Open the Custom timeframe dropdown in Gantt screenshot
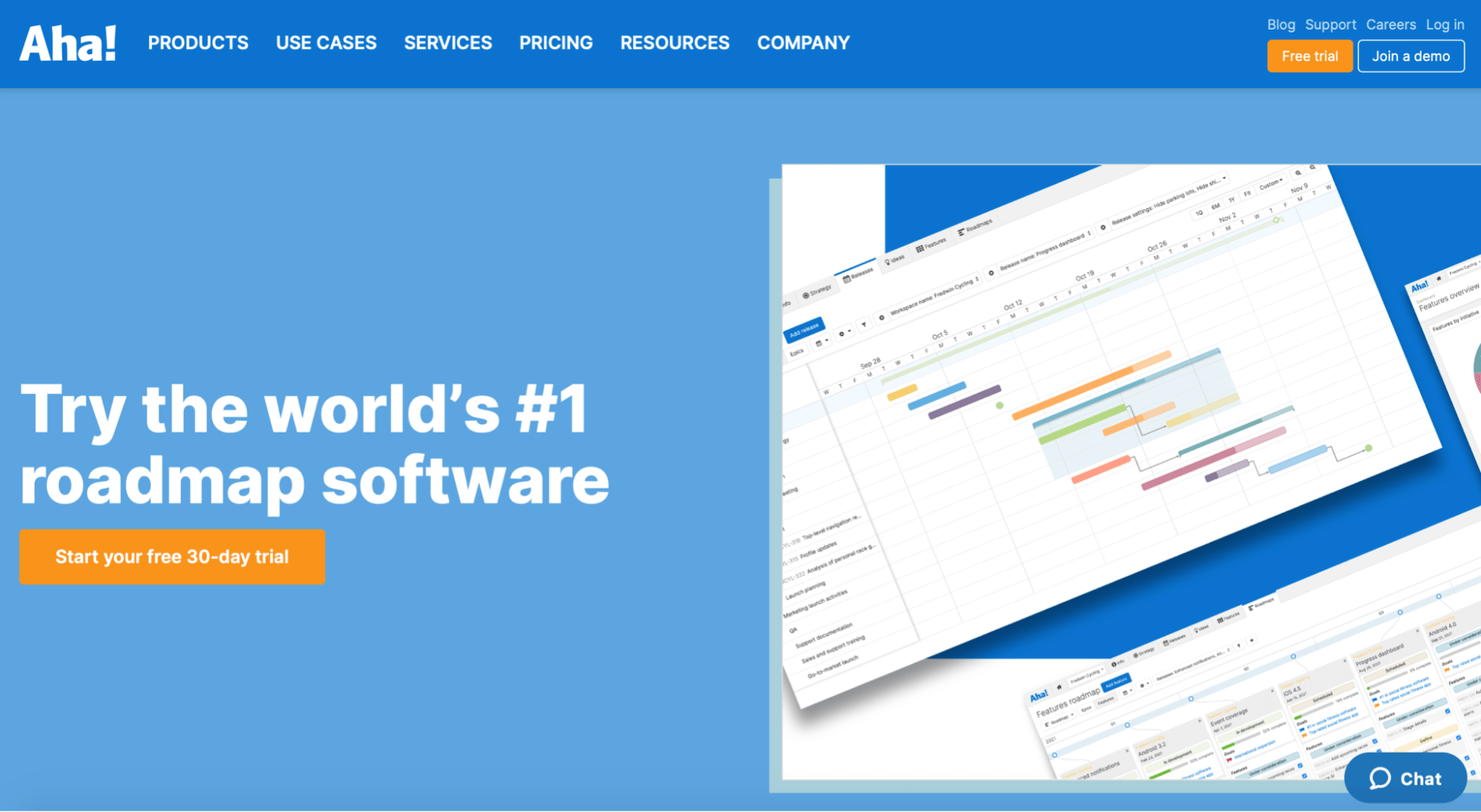The height and width of the screenshot is (812, 1481). pyautogui.click(x=1271, y=183)
